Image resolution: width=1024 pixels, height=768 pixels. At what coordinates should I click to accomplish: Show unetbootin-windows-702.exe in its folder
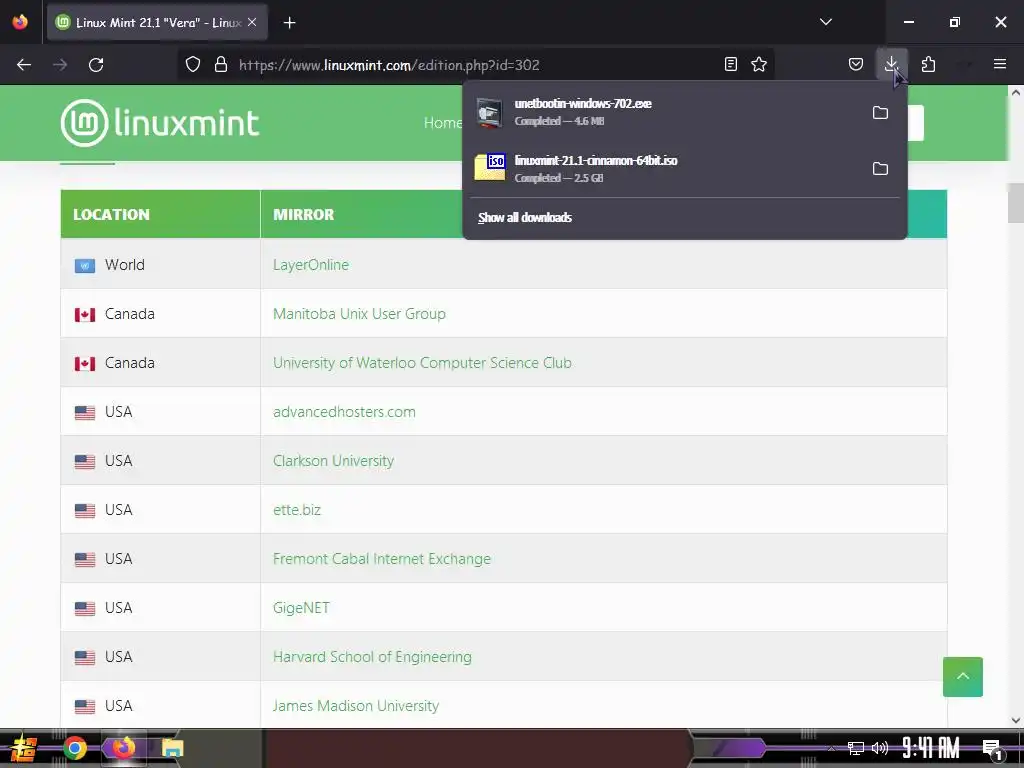click(880, 112)
